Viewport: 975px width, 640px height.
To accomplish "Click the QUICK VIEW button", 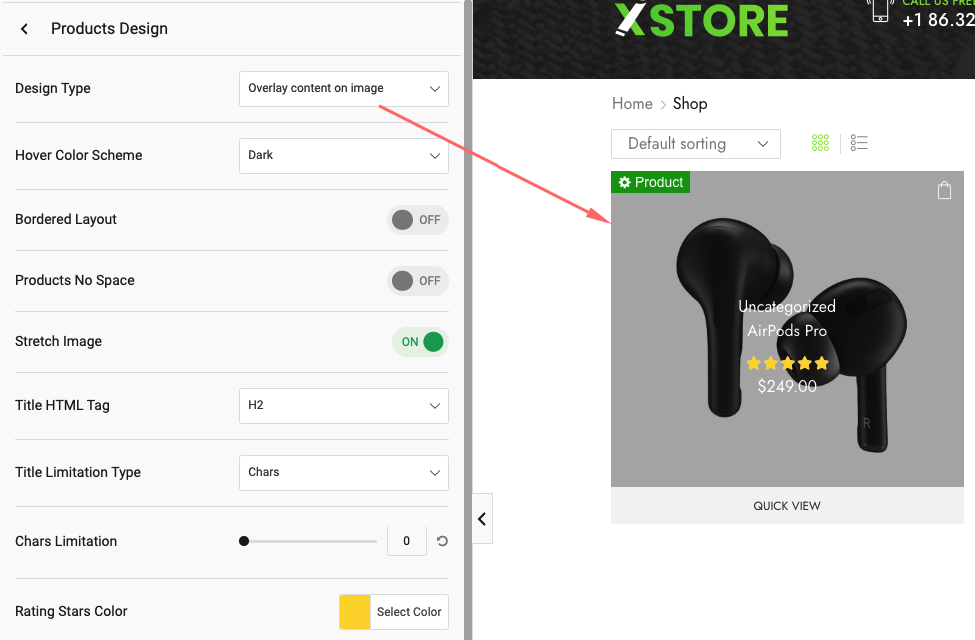I will [x=787, y=506].
